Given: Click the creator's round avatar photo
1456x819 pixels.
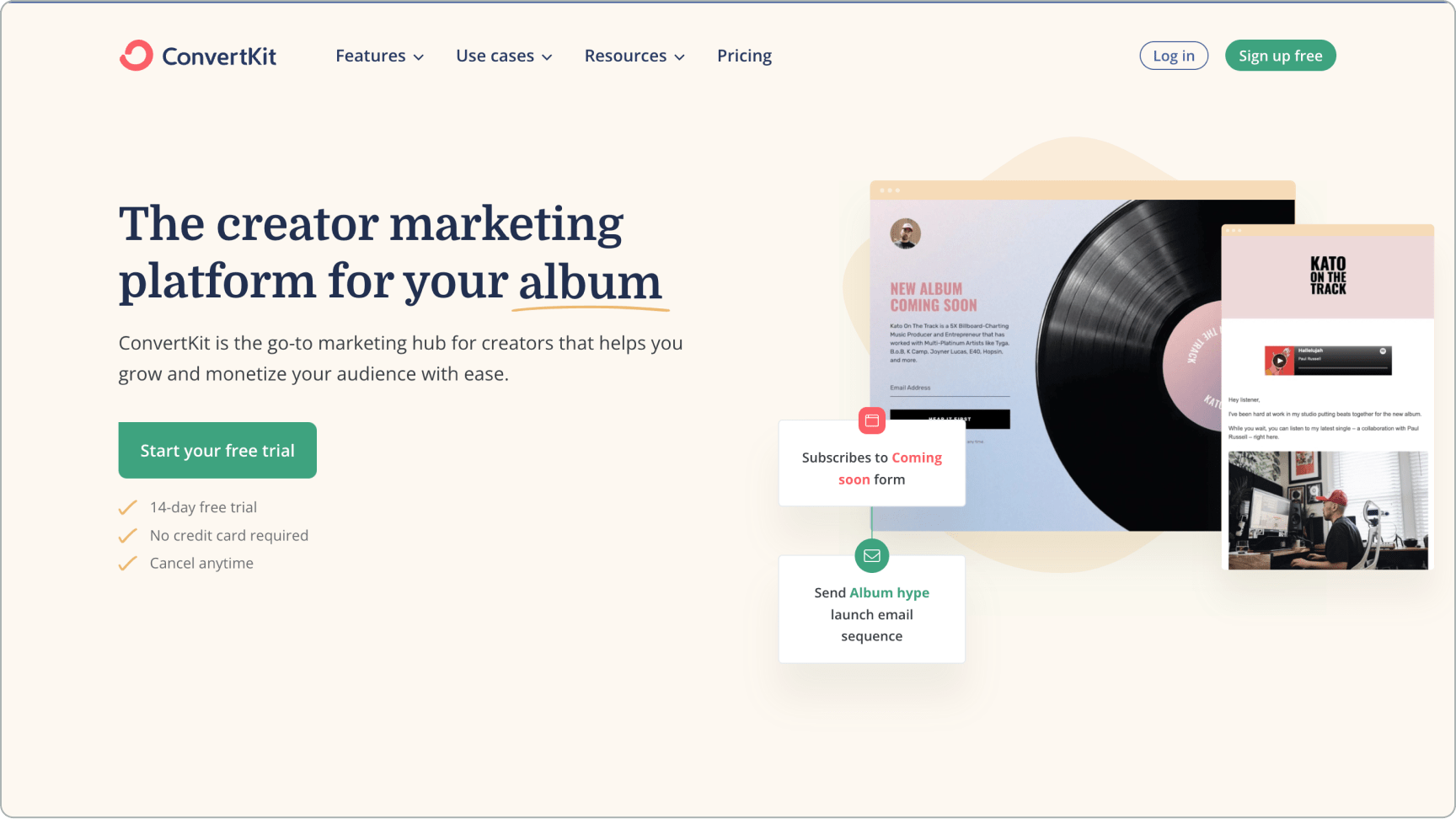Looking at the screenshot, I should [905, 233].
